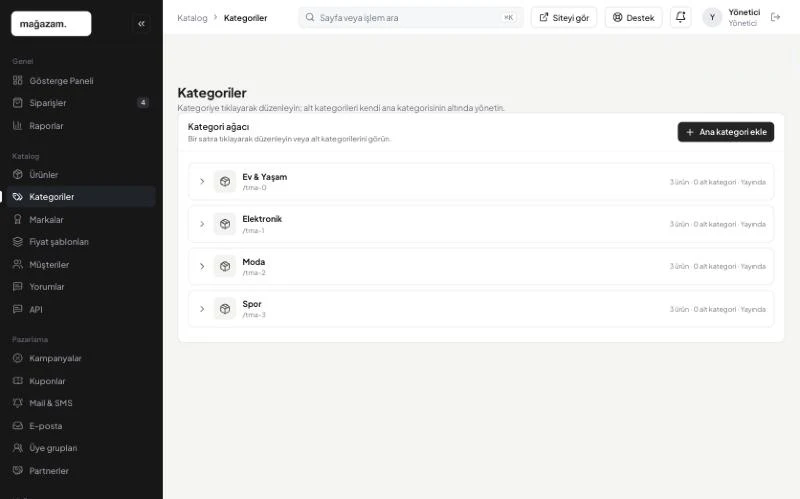
Task: Click the Siparişler bag icon
Action: point(18,103)
